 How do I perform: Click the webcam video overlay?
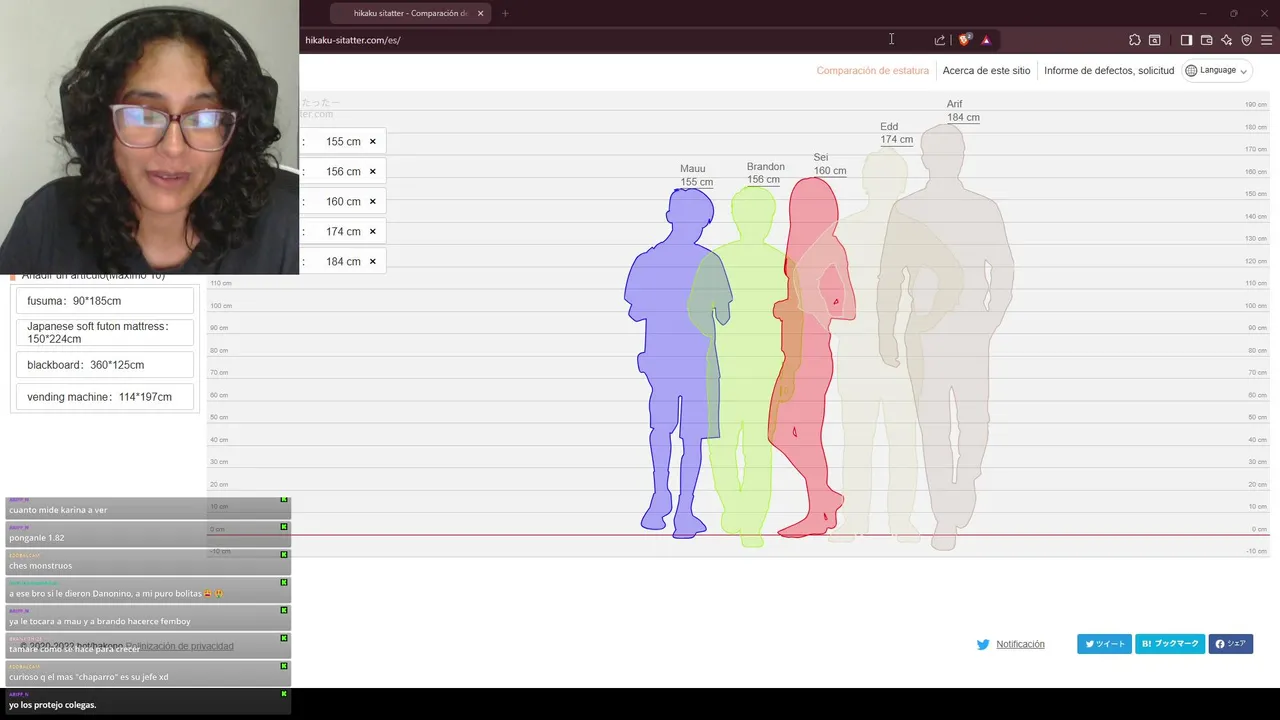[149, 137]
